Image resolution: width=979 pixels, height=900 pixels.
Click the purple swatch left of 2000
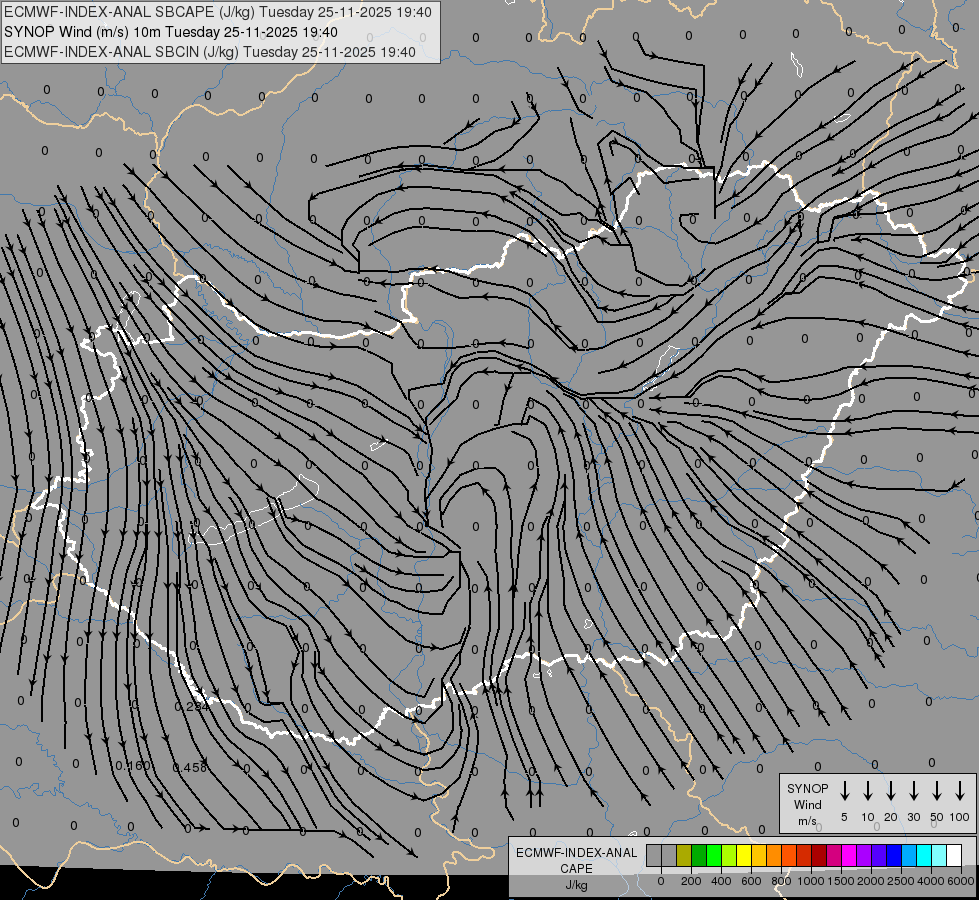864,855
